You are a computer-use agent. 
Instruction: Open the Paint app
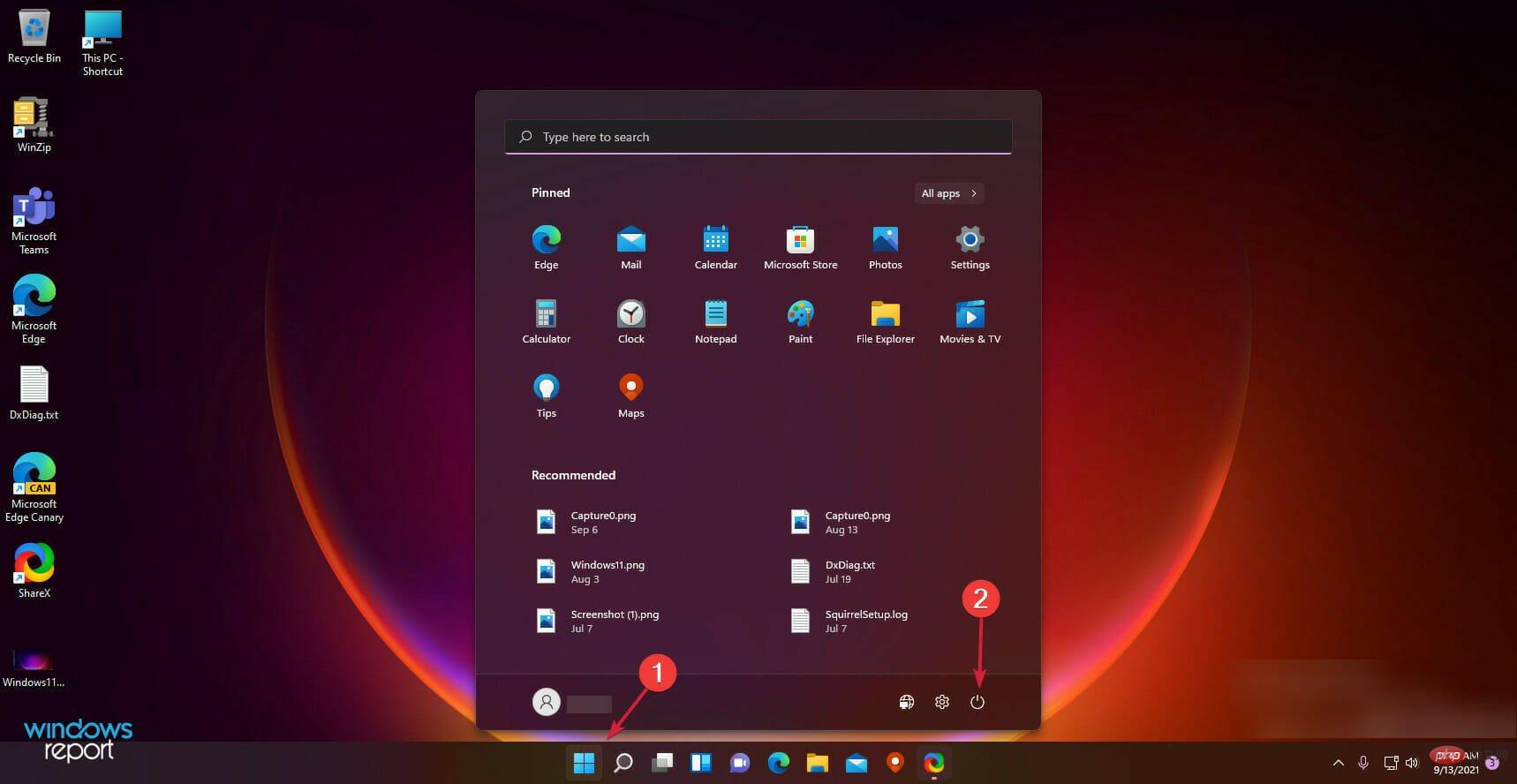pos(800,322)
